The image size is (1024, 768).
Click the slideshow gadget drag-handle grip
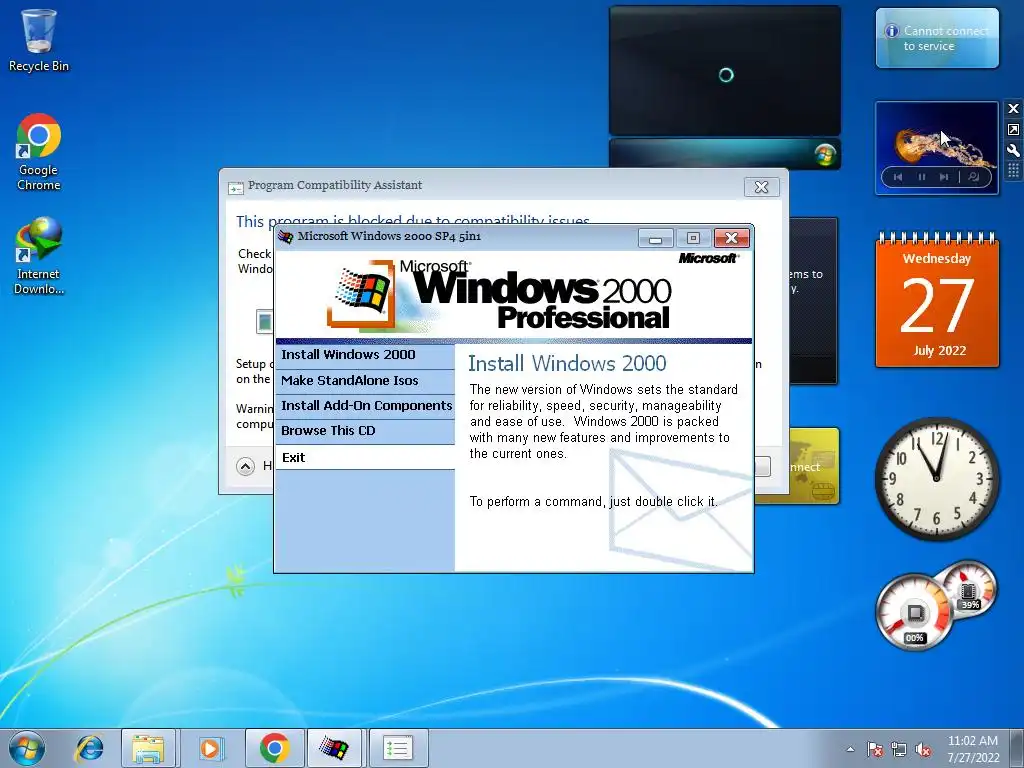point(1013,170)
